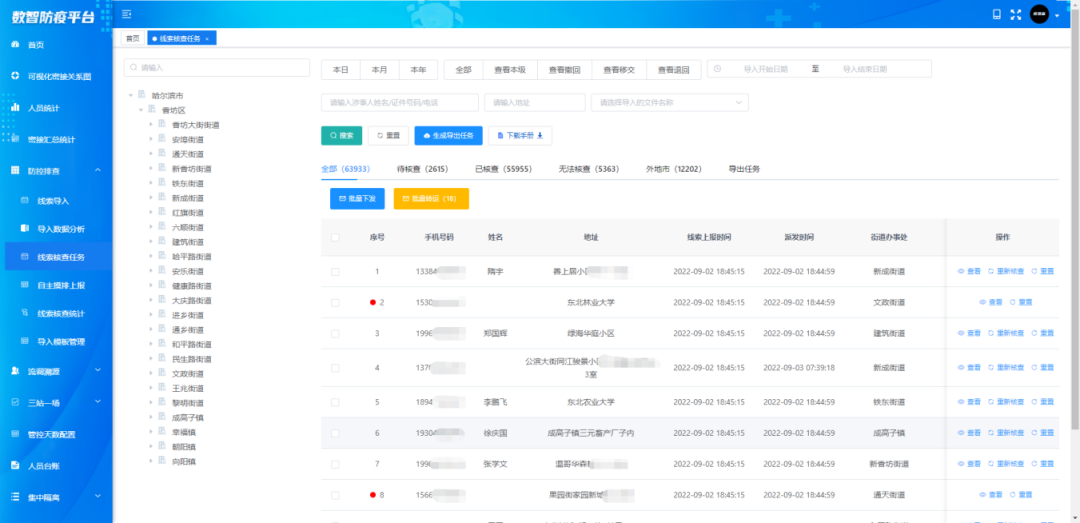The image size is (1080, 523).
Task: Open 可视化密接关系图 in sidebar
Action: click(15, 76)
